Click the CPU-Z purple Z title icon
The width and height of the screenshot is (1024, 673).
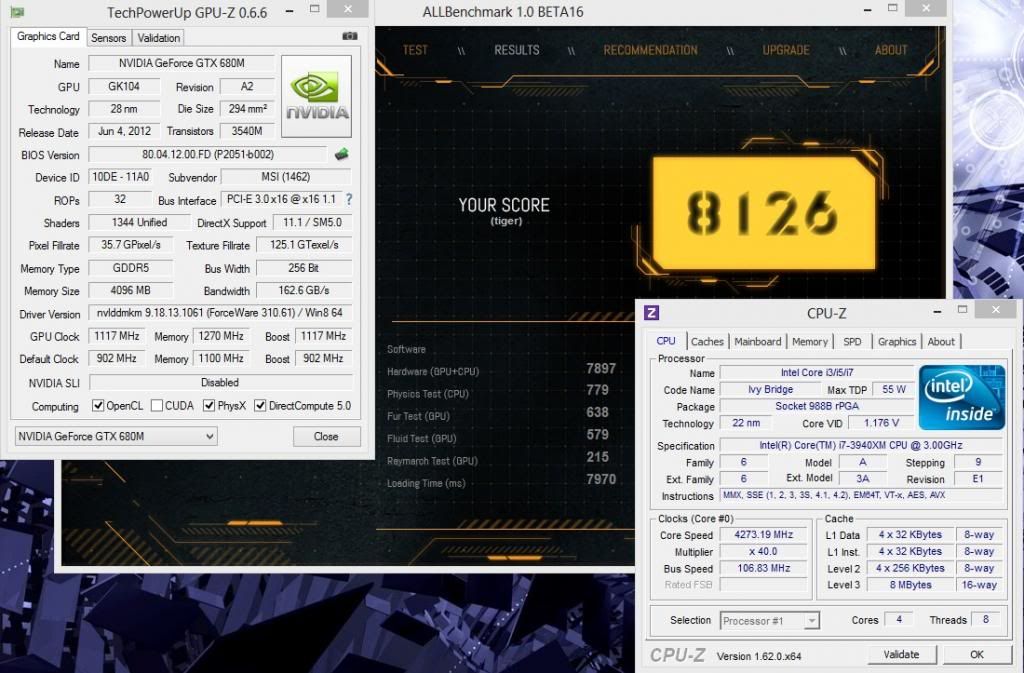click(x=651, y=313)
